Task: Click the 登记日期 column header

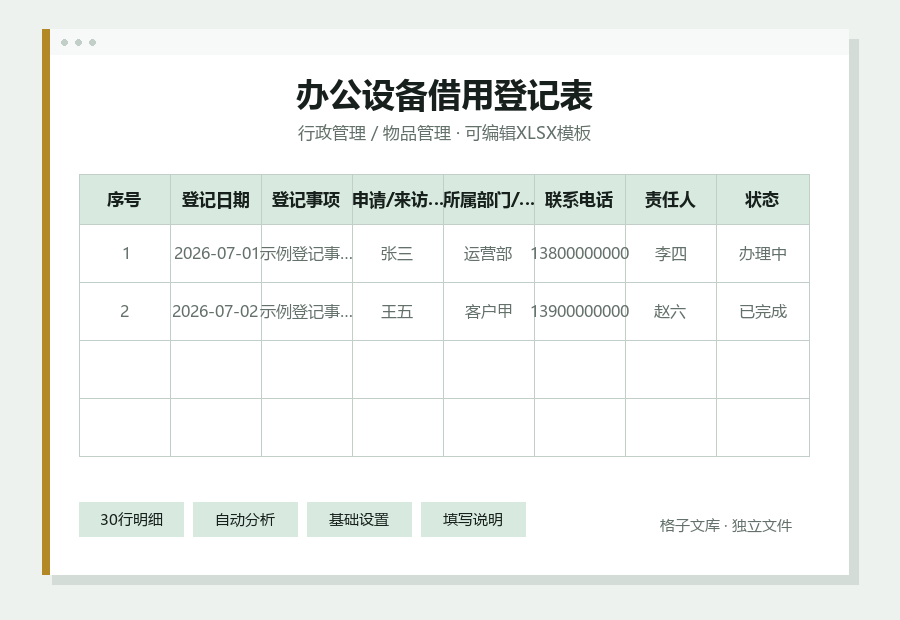Action: click(216, 199)
